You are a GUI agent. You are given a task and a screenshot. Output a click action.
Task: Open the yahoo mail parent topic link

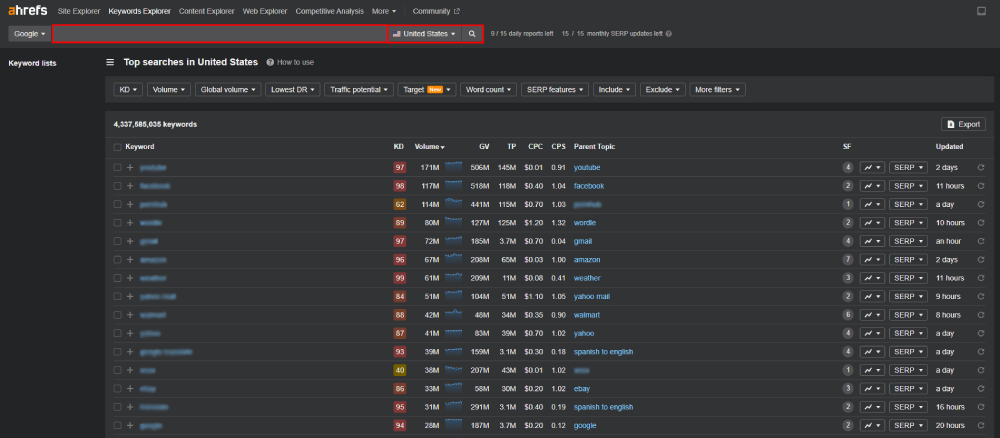[592, 297]
